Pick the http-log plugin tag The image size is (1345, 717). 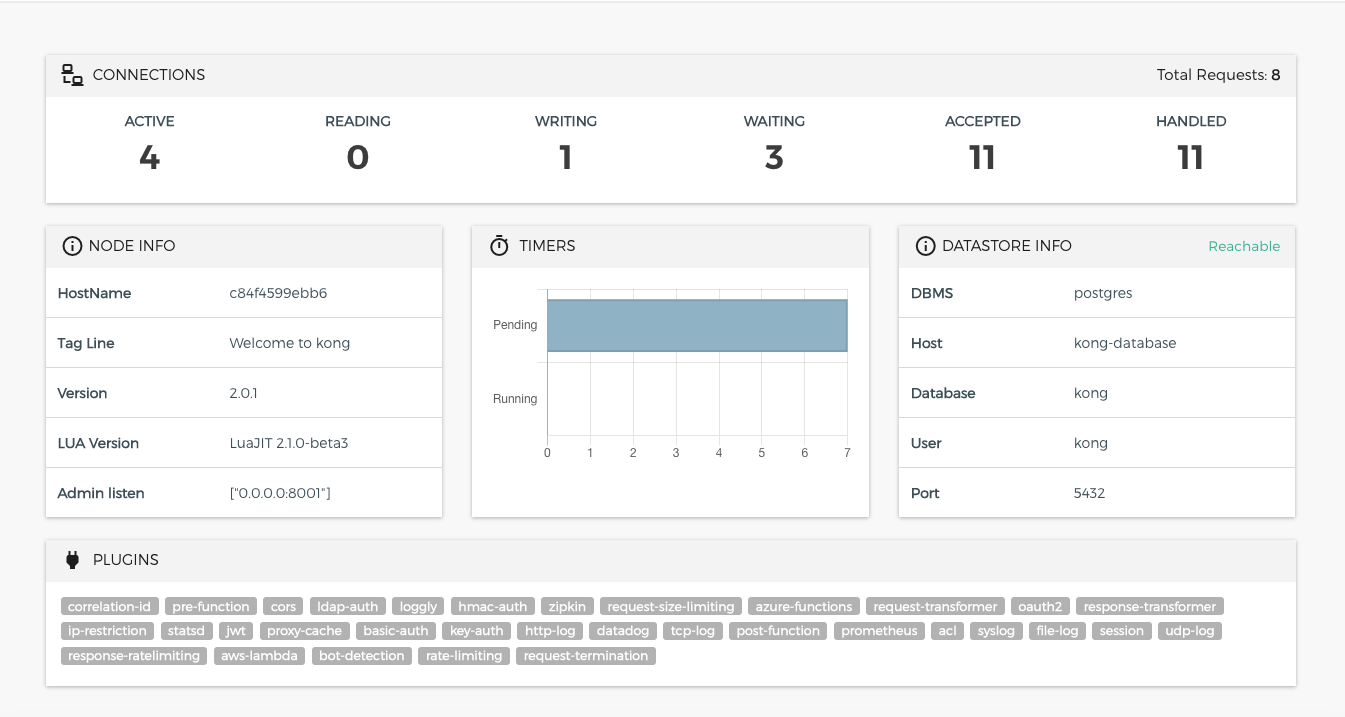coord(550,631)
